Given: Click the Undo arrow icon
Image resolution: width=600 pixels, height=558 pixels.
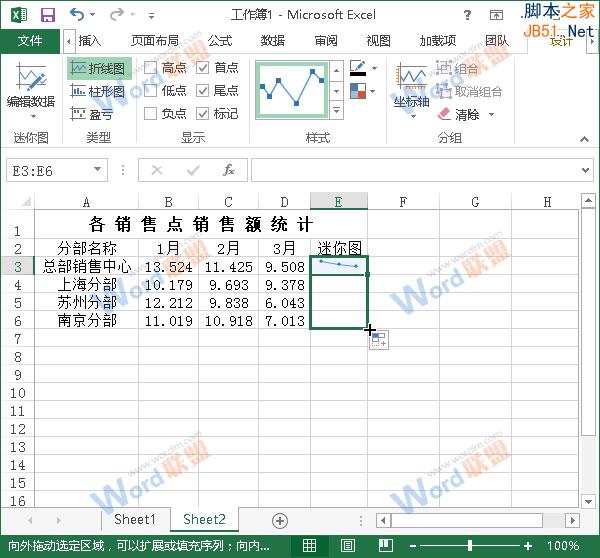Looking at the screenshot, I should coord(77,15).
